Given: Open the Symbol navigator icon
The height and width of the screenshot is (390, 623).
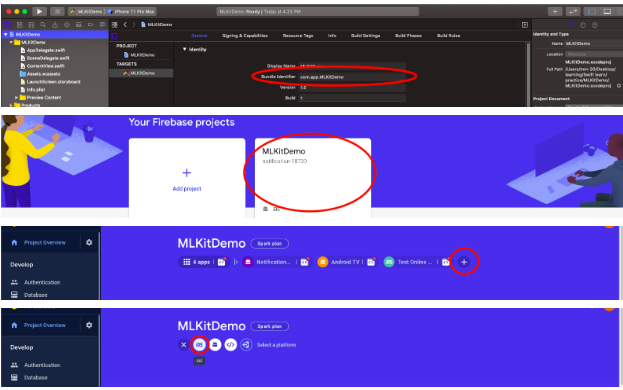Looking at the screenshot, I should (x=31, y=25).
